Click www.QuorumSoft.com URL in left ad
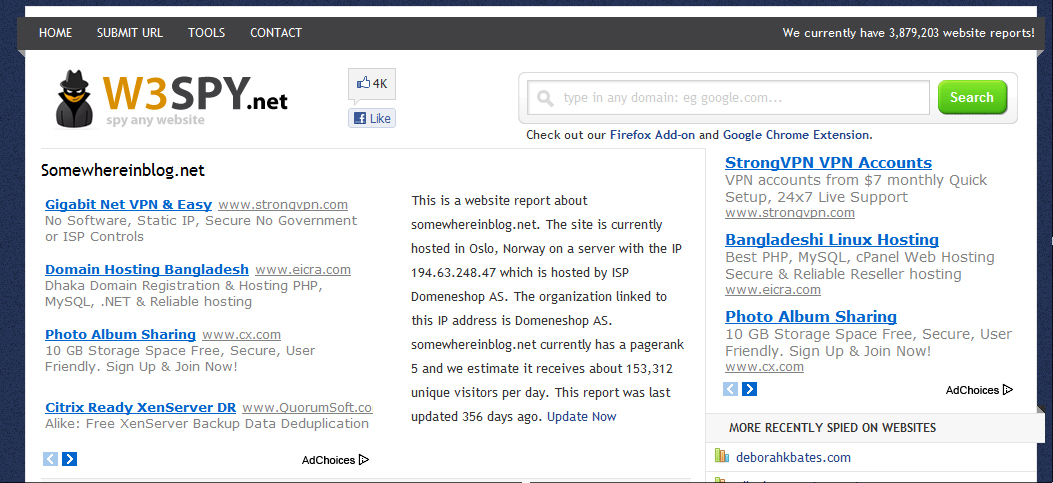Viewport: 1053px width, 483px height. coord(308,408)
